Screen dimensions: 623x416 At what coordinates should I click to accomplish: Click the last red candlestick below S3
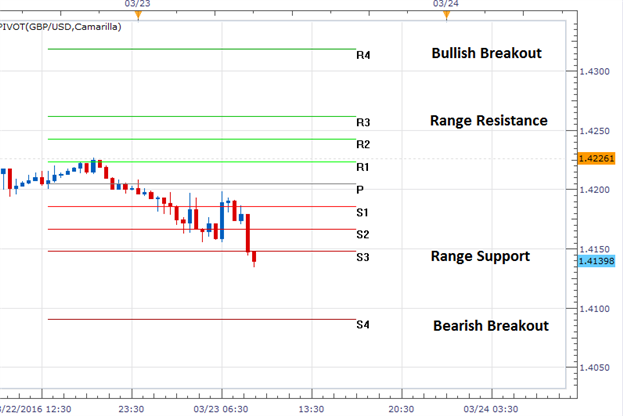pyautogui.click(x=254, y=257)
